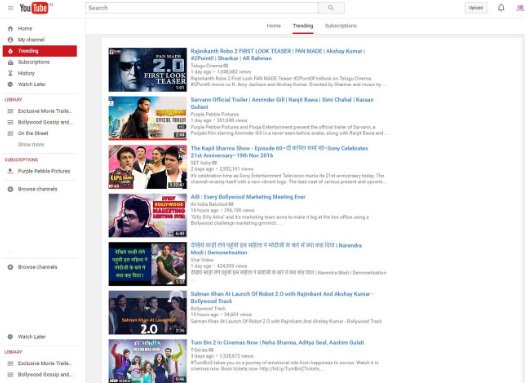Click the 2.0 First Look Teaser thumbnail
The width and height of the screenshot is (525, 383).
click(148, 70)
